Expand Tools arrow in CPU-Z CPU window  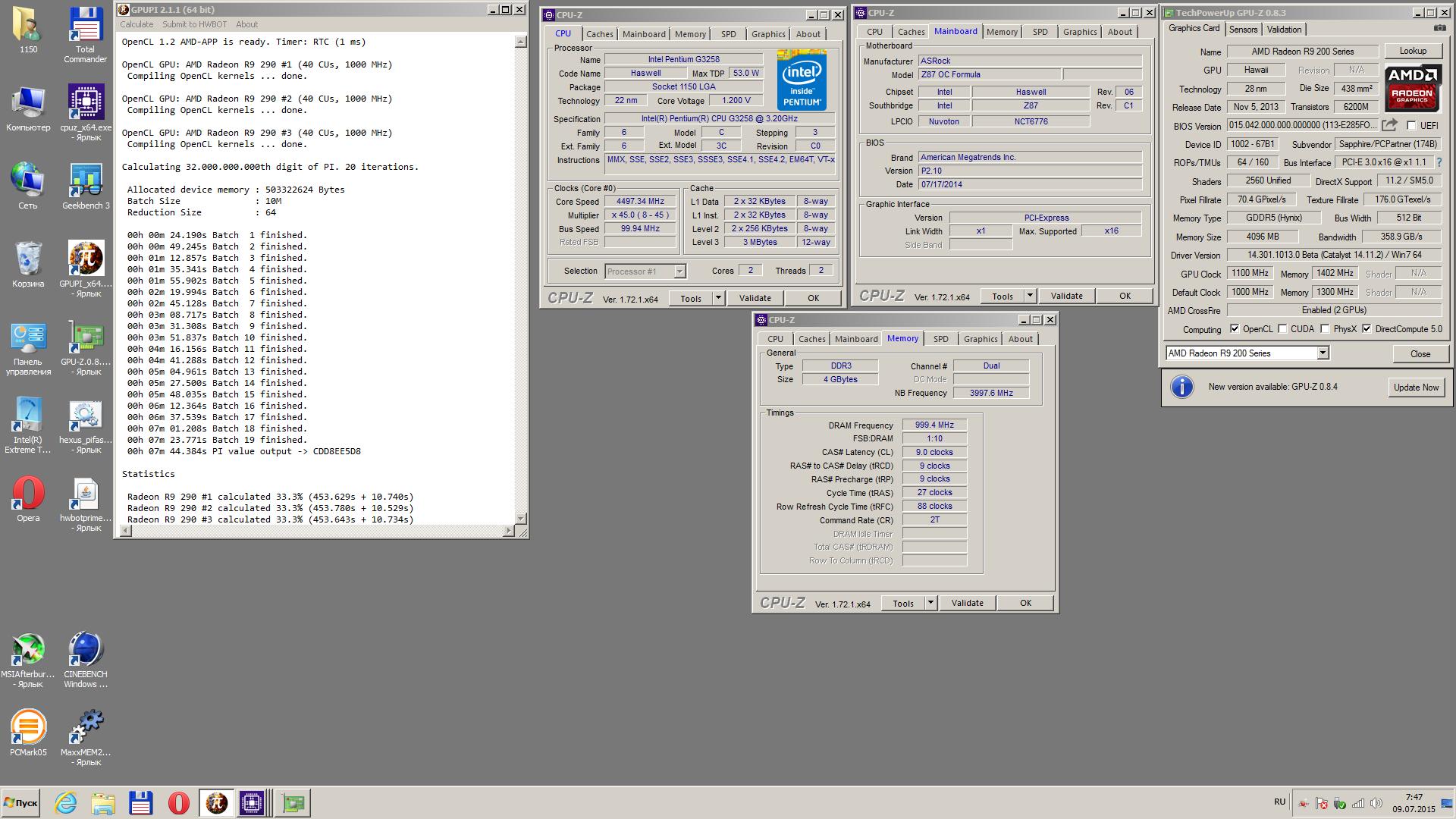718,298
